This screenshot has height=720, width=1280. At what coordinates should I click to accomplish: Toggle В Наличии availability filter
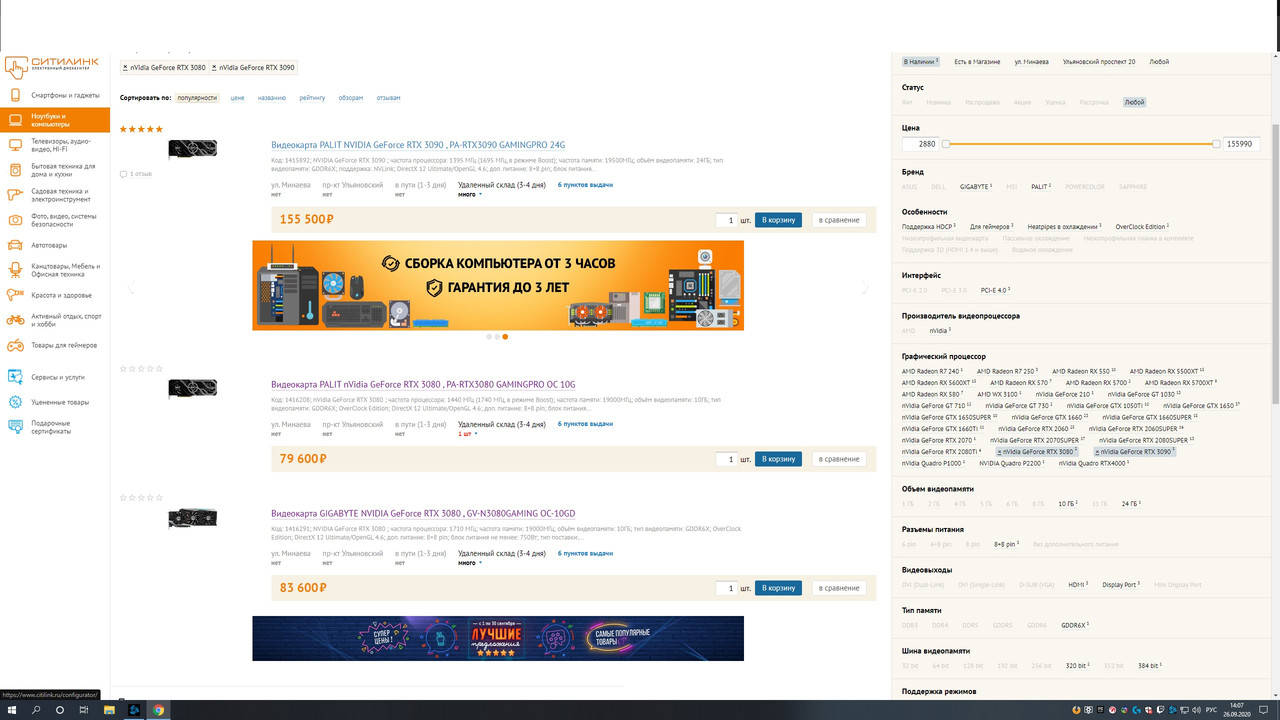point(921,62)
